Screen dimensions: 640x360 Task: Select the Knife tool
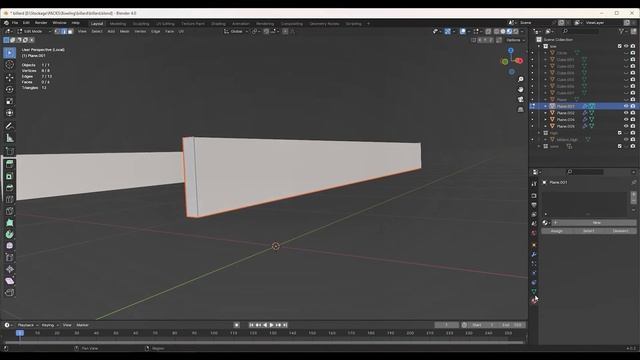pos(9,211)
